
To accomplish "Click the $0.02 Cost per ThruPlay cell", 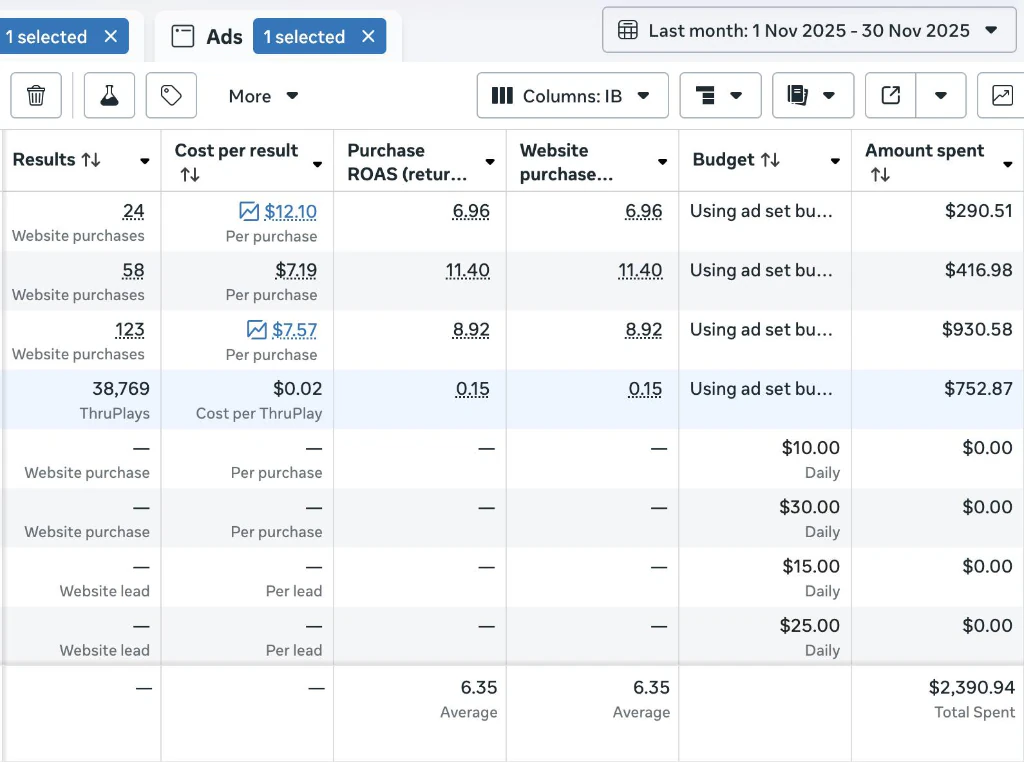I will click(248, 400).
